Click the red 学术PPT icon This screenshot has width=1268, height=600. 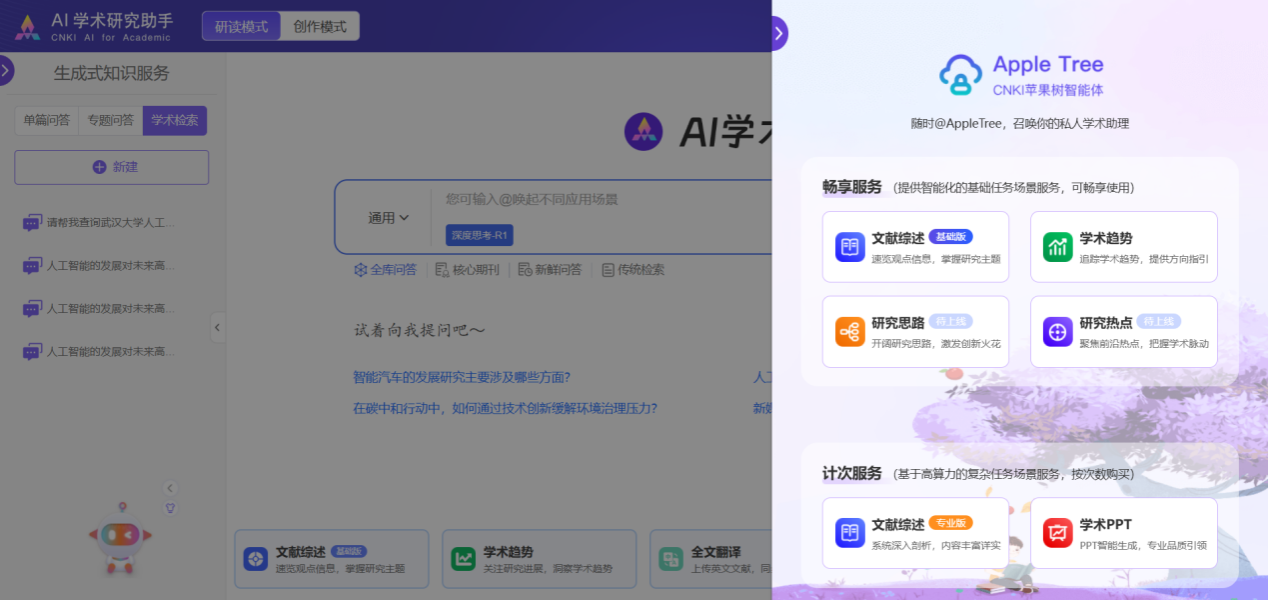(1058, 533)
